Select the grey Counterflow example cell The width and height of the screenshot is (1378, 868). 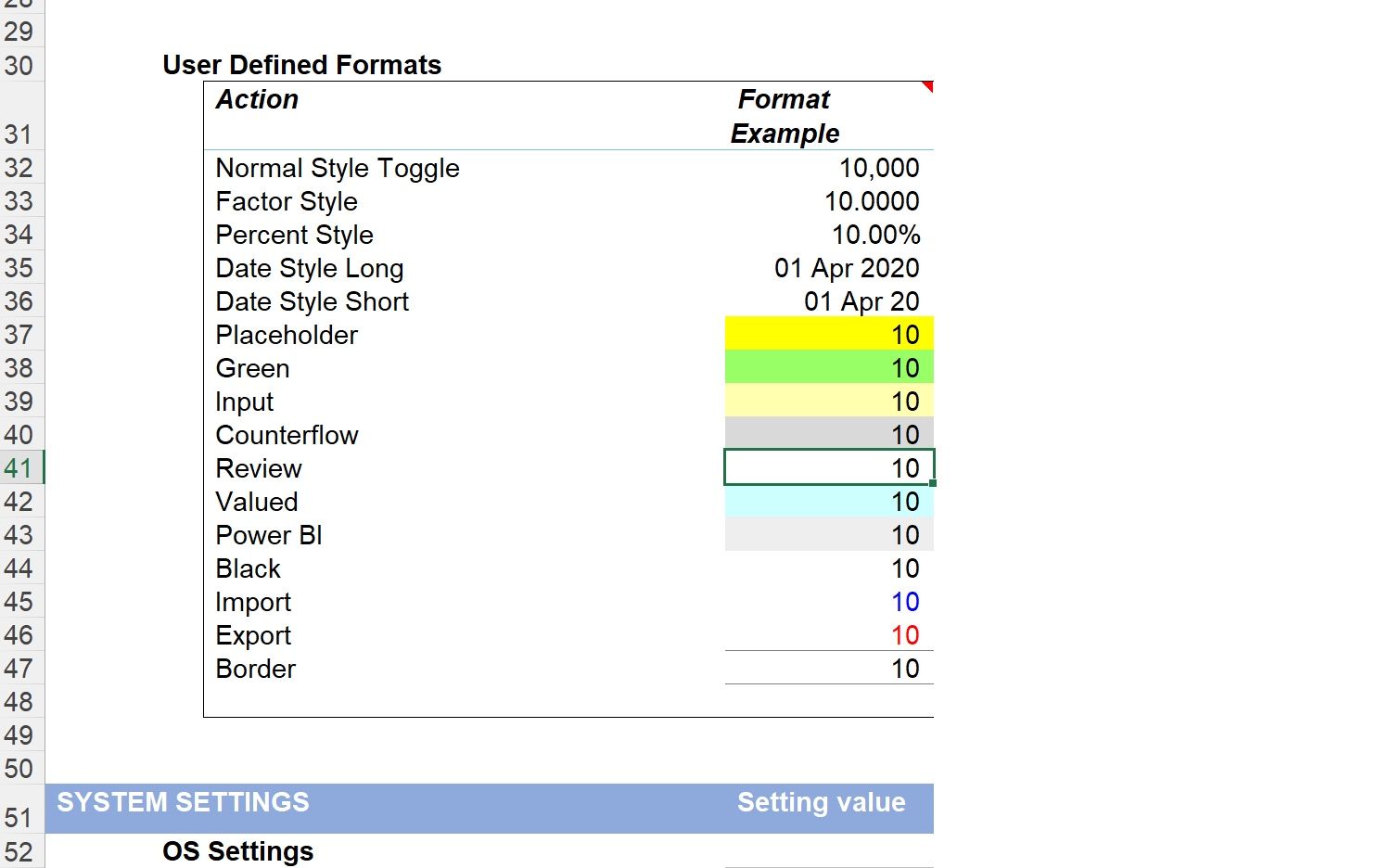(828, 434)
